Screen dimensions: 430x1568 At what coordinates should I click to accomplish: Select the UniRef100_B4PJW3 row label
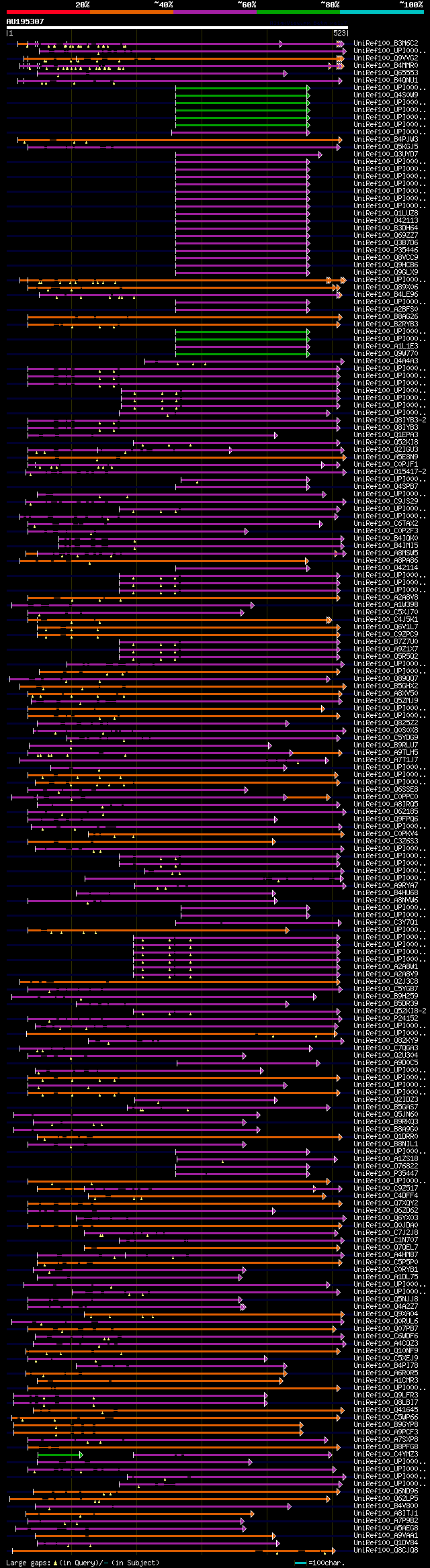tap(386, 140)
